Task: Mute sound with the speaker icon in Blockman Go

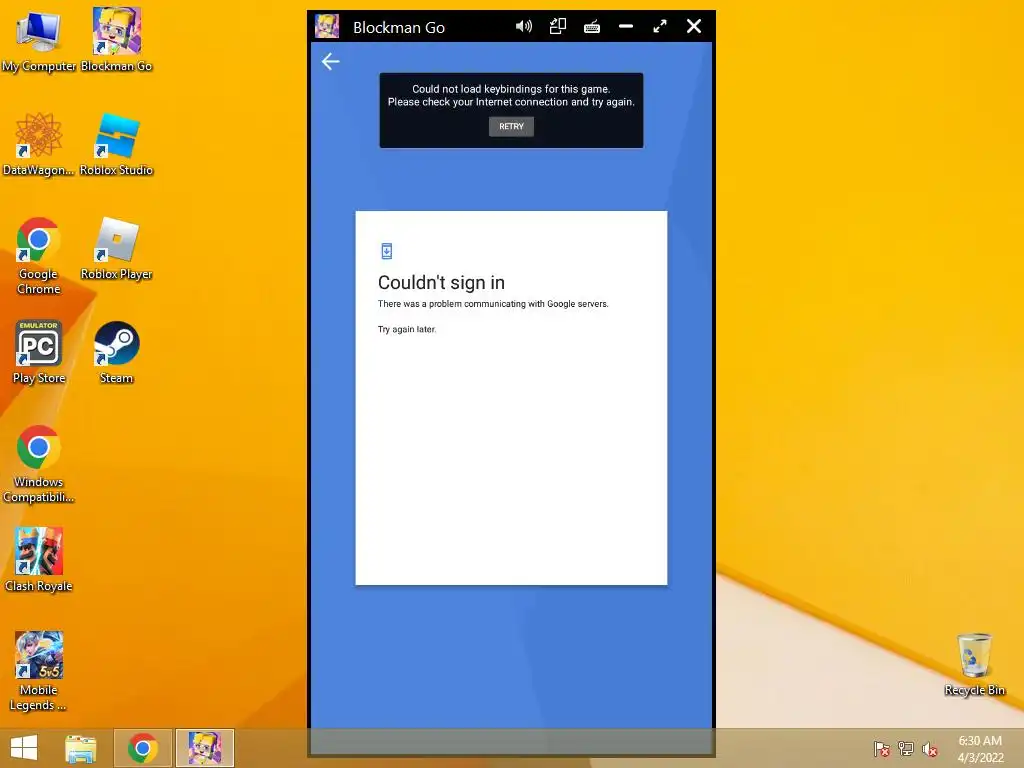Action: 524,27
